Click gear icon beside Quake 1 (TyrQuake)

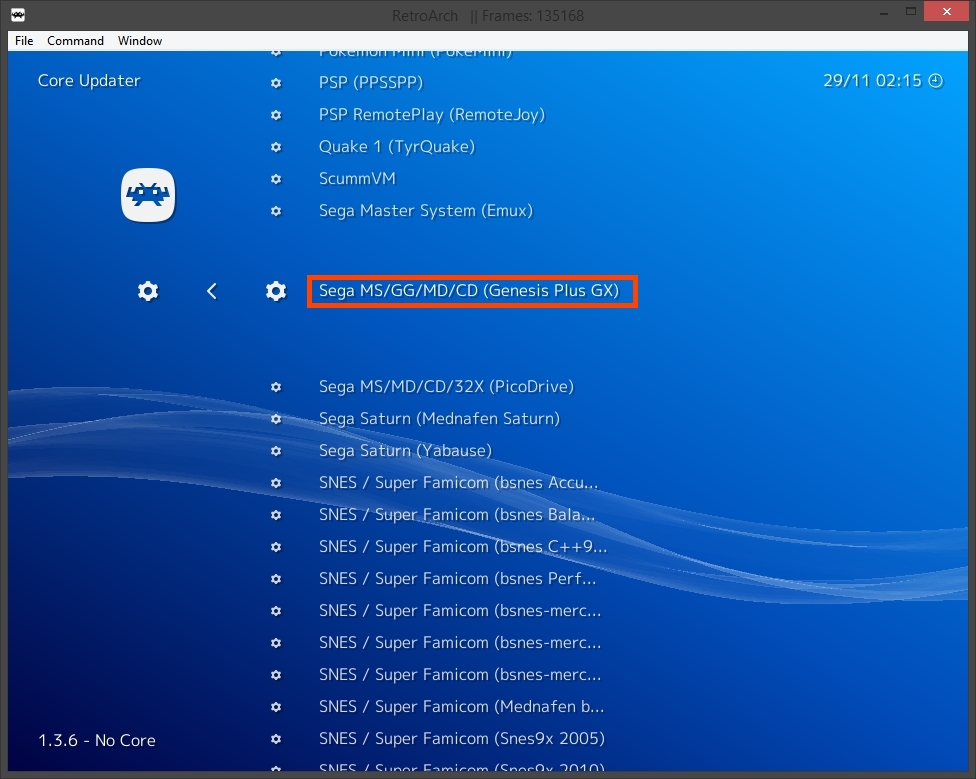tap(276, 147)
